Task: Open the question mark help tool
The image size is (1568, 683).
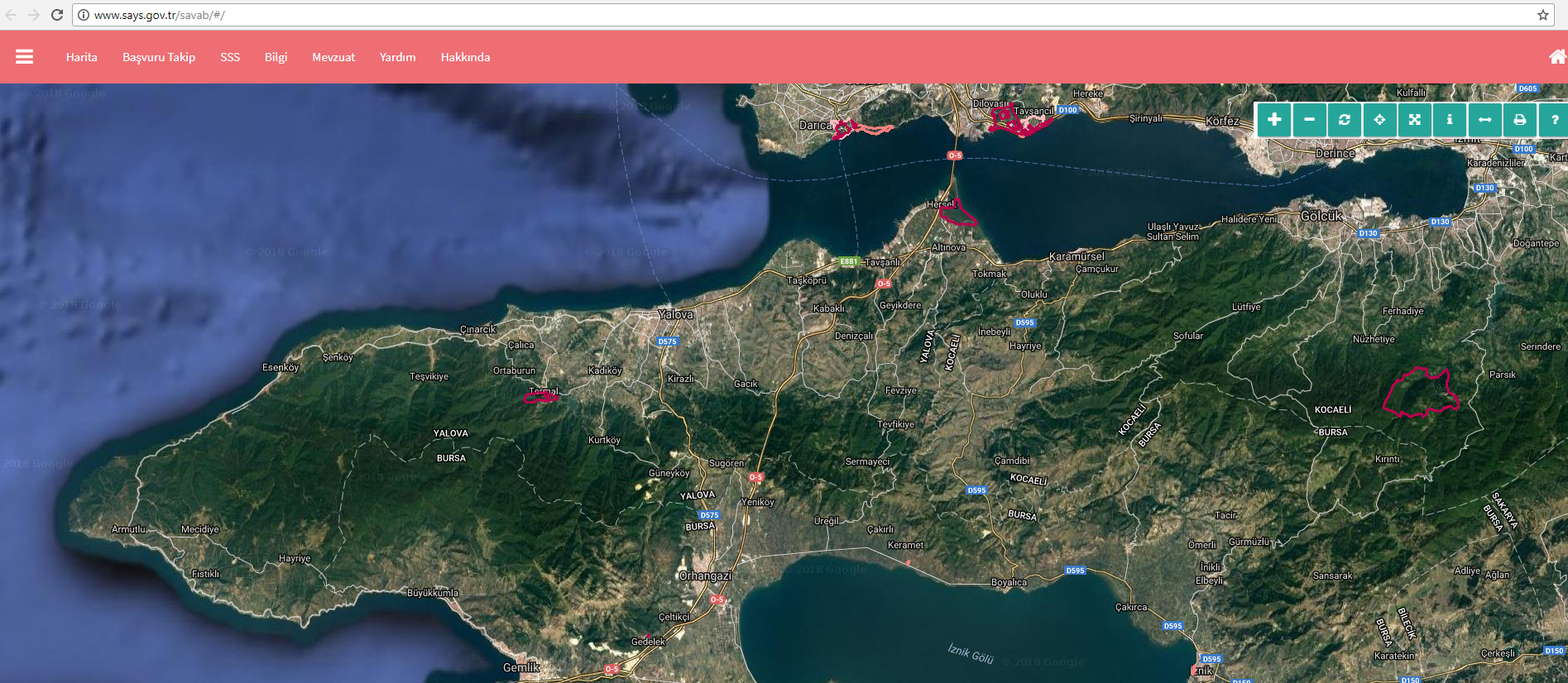Action: click(1554, 120)
